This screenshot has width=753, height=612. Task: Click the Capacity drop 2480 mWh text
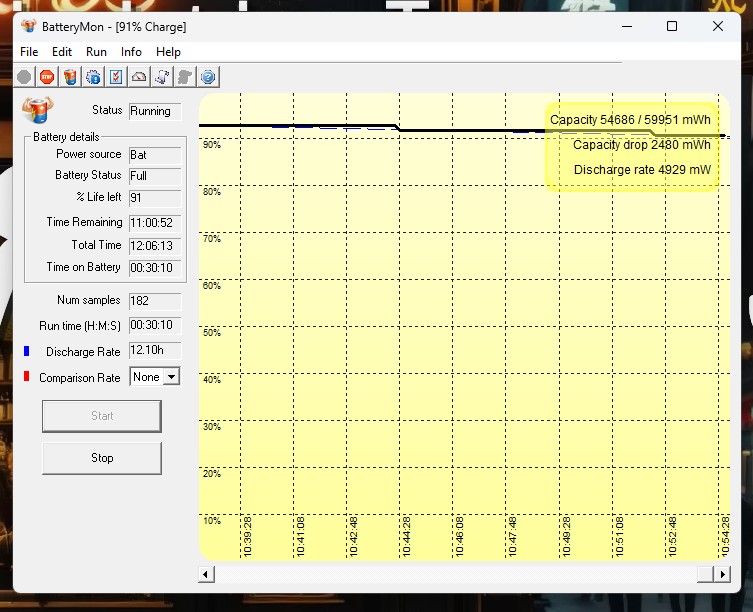pyautogui.click(x=642, y=145)
